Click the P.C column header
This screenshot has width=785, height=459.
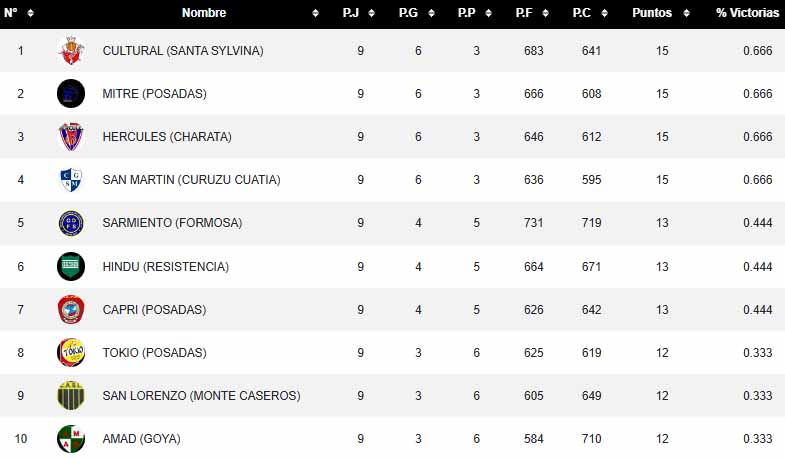[x=582, y=13]
